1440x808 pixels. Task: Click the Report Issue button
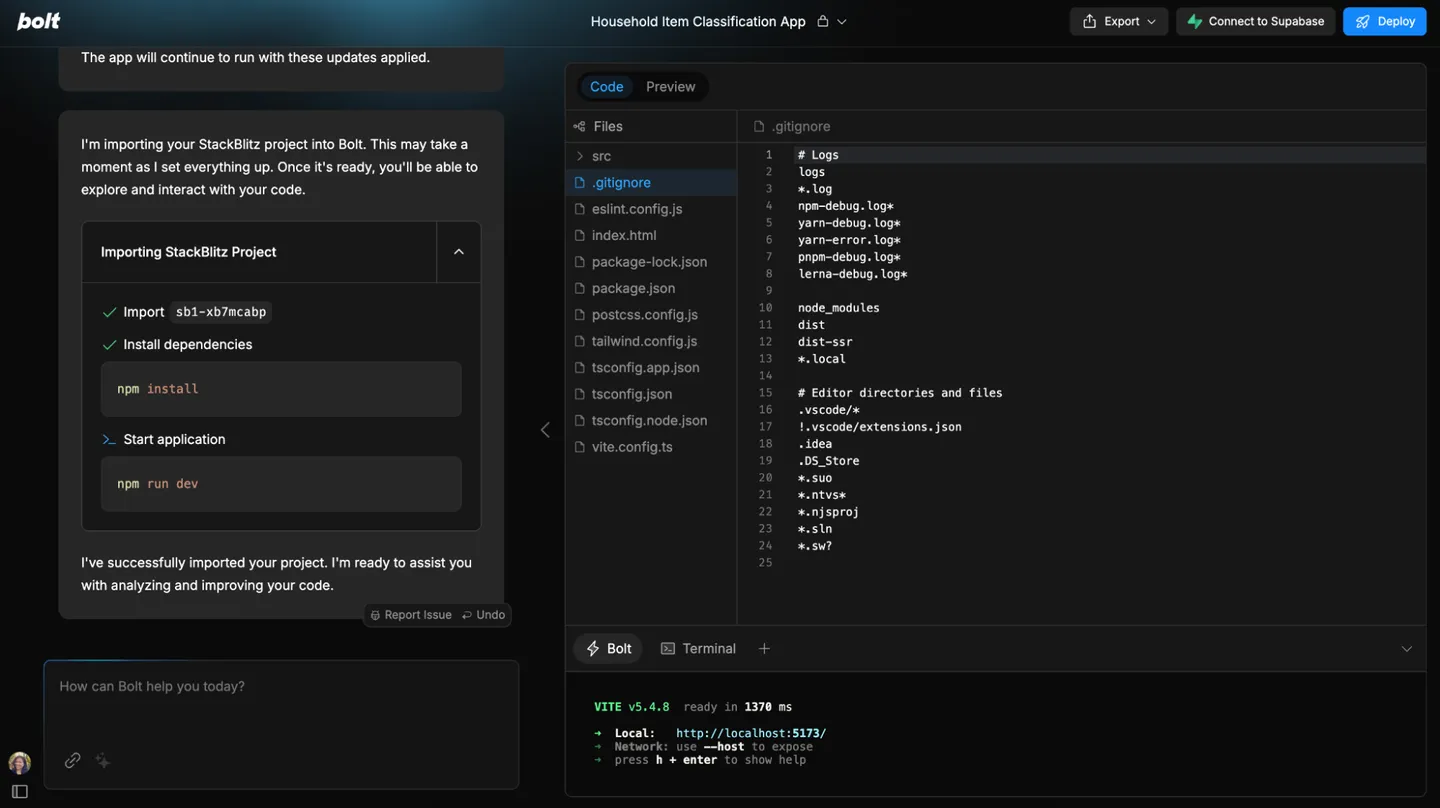[x=411, y=615]
